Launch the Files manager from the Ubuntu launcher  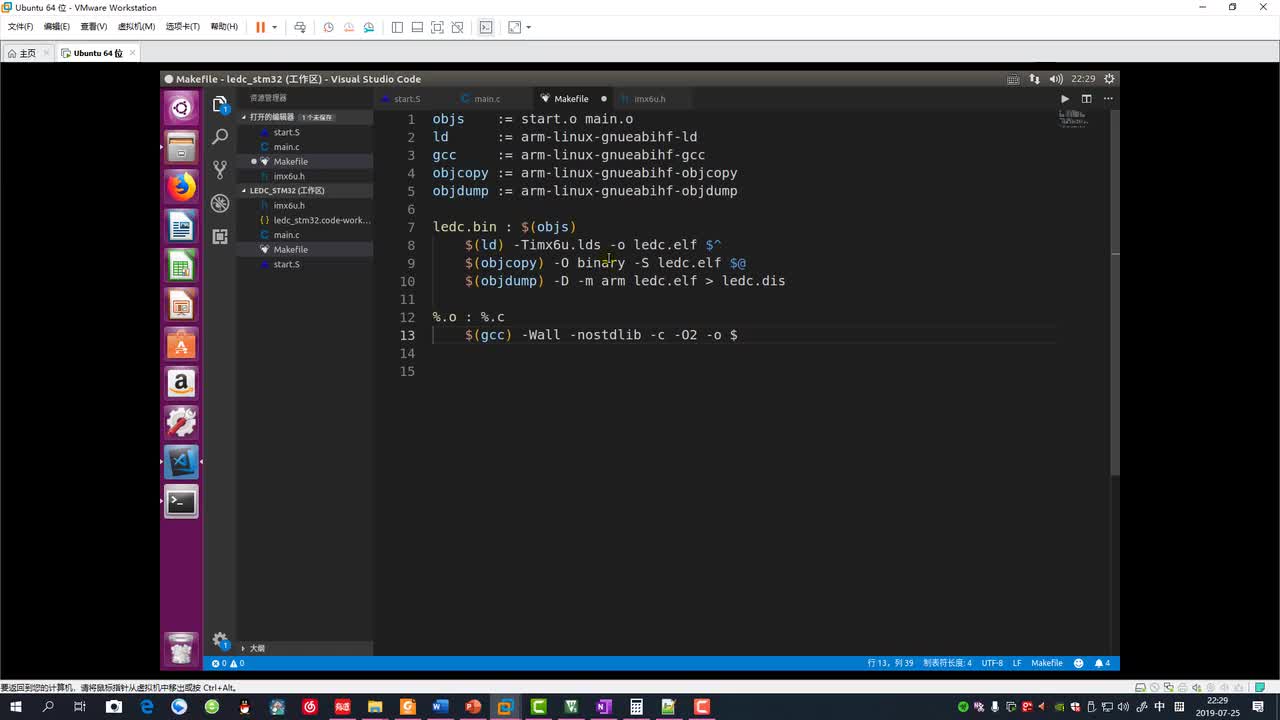tap(181, 148)
